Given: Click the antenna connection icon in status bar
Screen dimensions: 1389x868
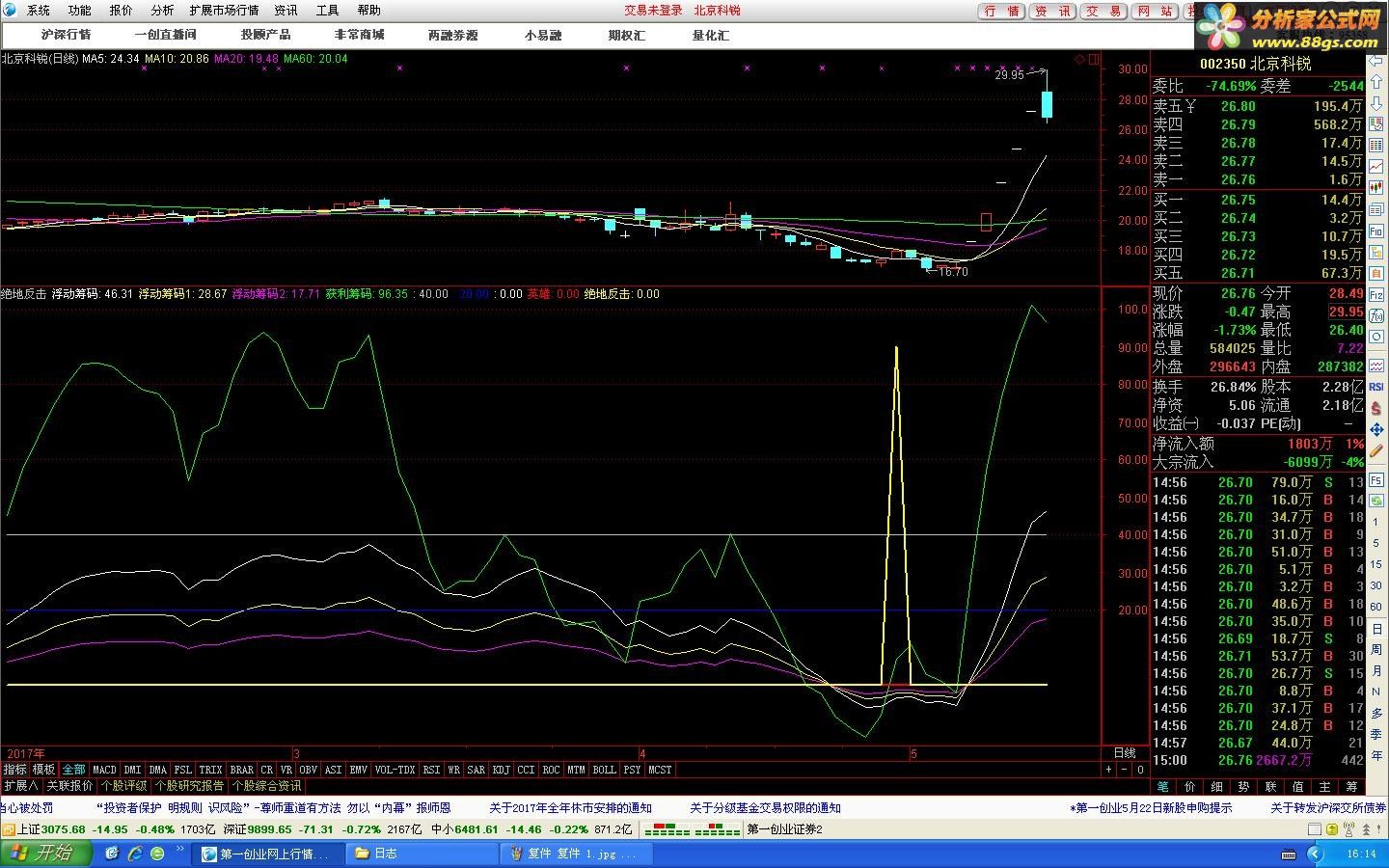Looking at the screenshot, I should [1348, 829].
